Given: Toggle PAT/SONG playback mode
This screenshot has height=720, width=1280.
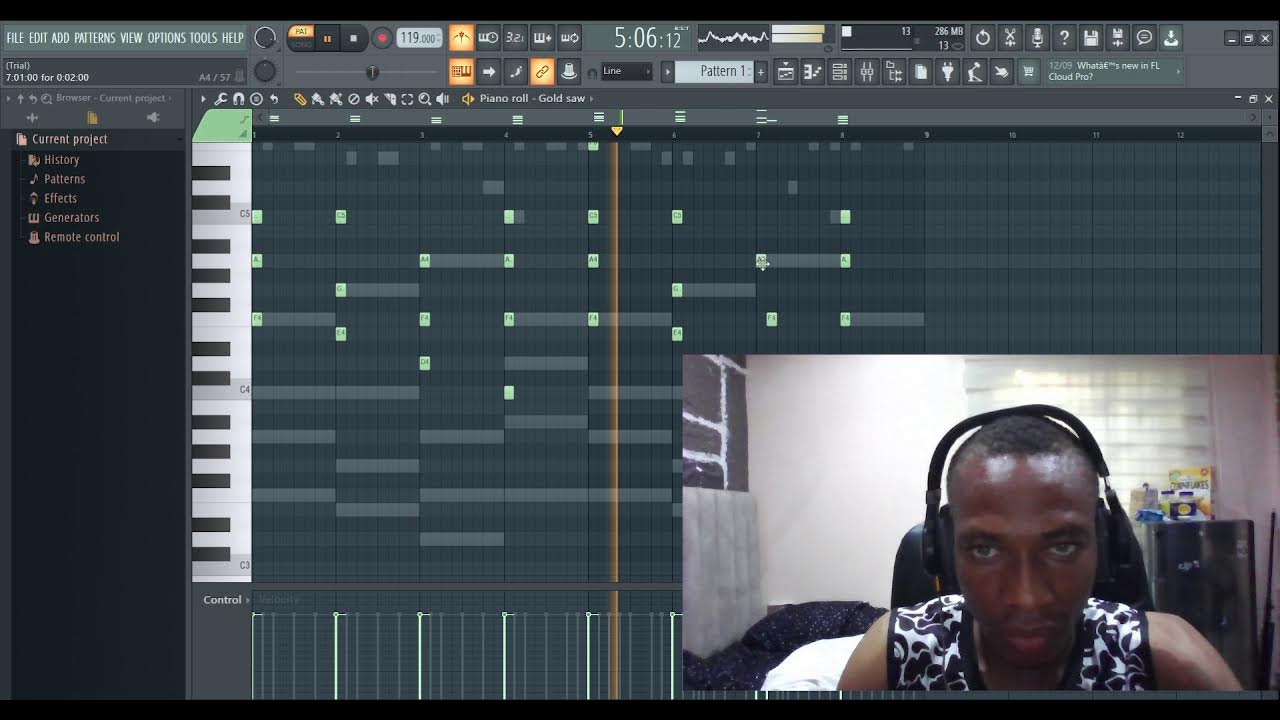Looking at the screenshot, I should click(x=301, y=38).
